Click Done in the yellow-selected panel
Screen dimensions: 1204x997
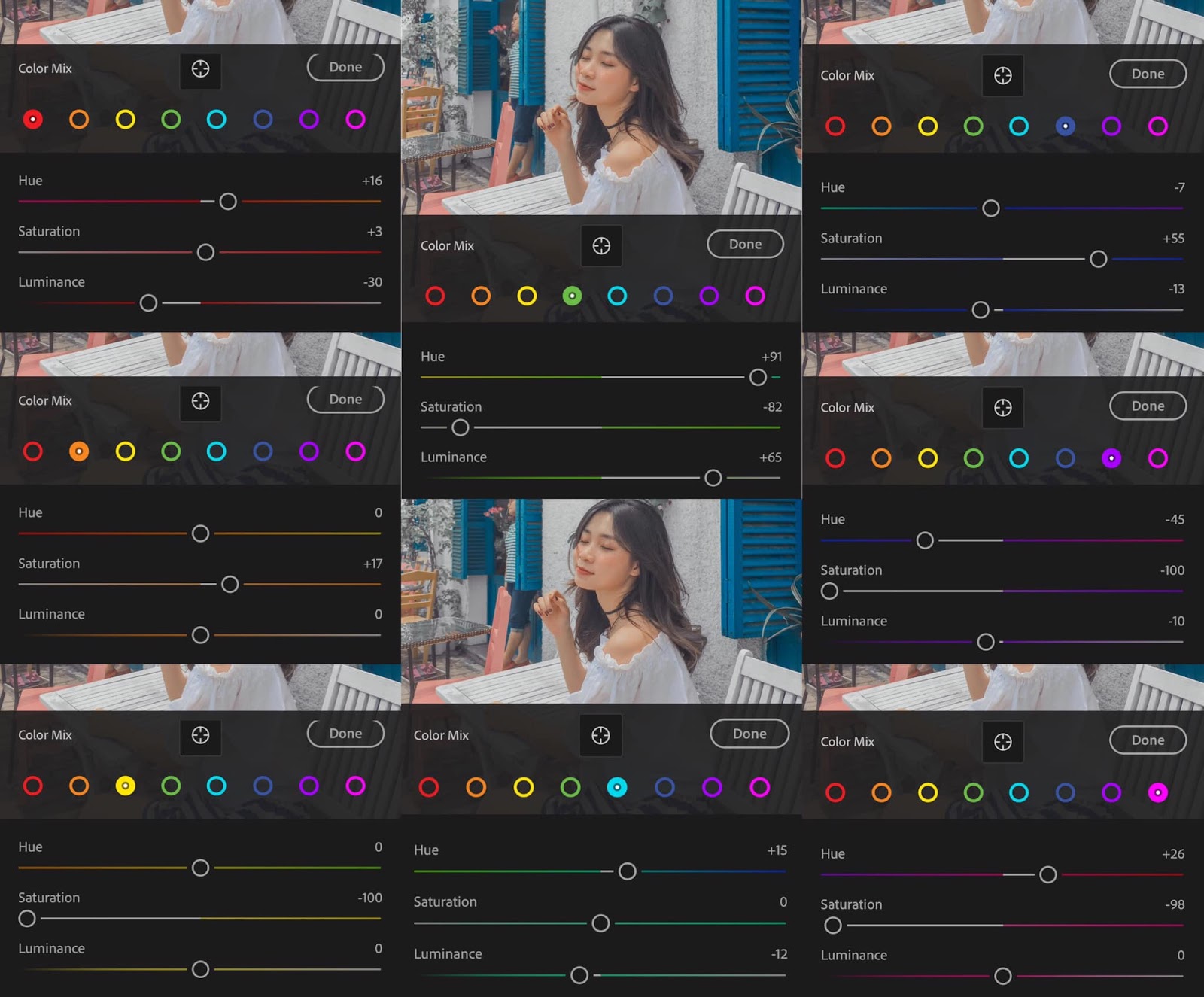345,733
